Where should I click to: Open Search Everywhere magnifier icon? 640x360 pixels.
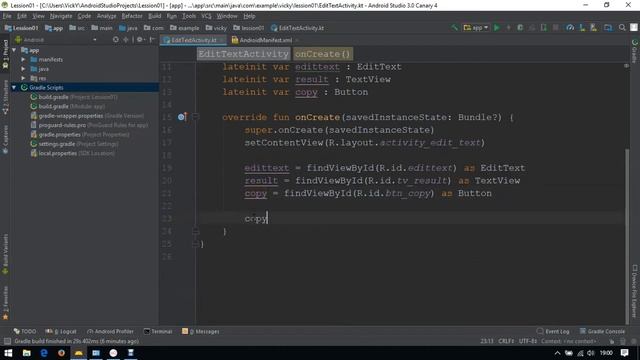622,28
